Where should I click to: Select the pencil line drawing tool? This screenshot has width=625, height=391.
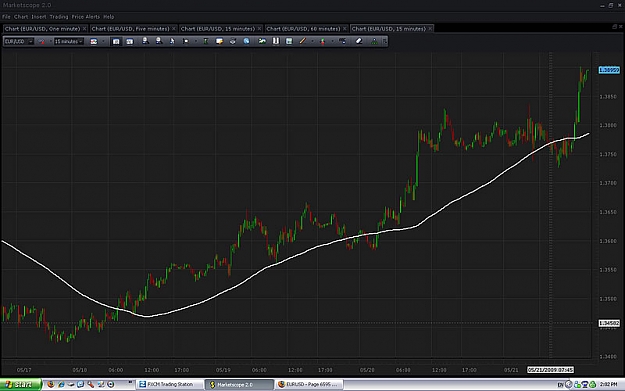coord(303,41)
